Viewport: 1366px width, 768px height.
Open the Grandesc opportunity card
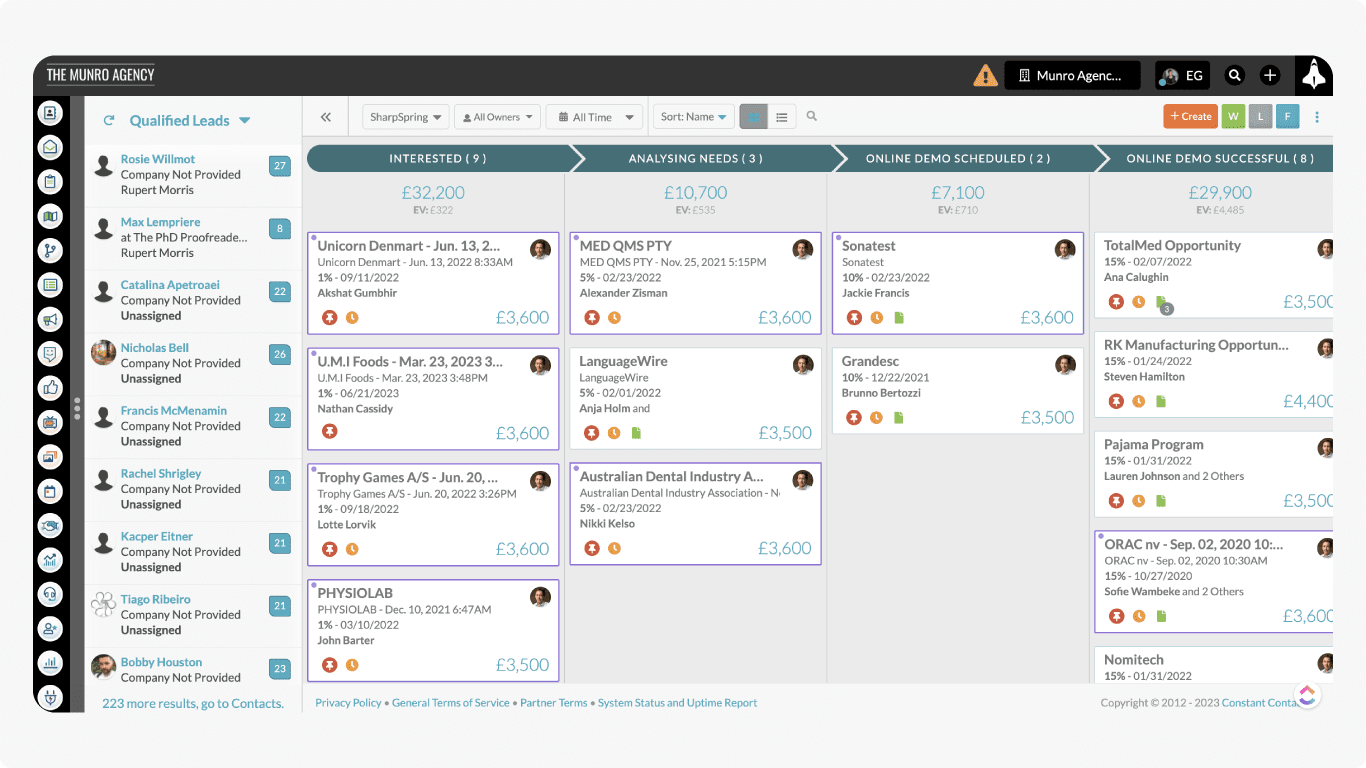tap(958, 390)
